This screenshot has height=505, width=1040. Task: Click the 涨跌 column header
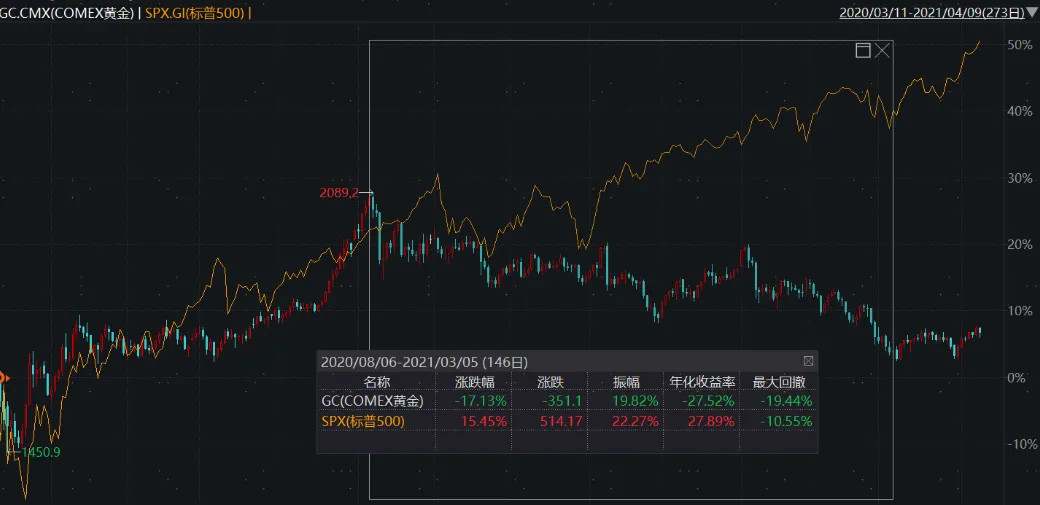551,382
